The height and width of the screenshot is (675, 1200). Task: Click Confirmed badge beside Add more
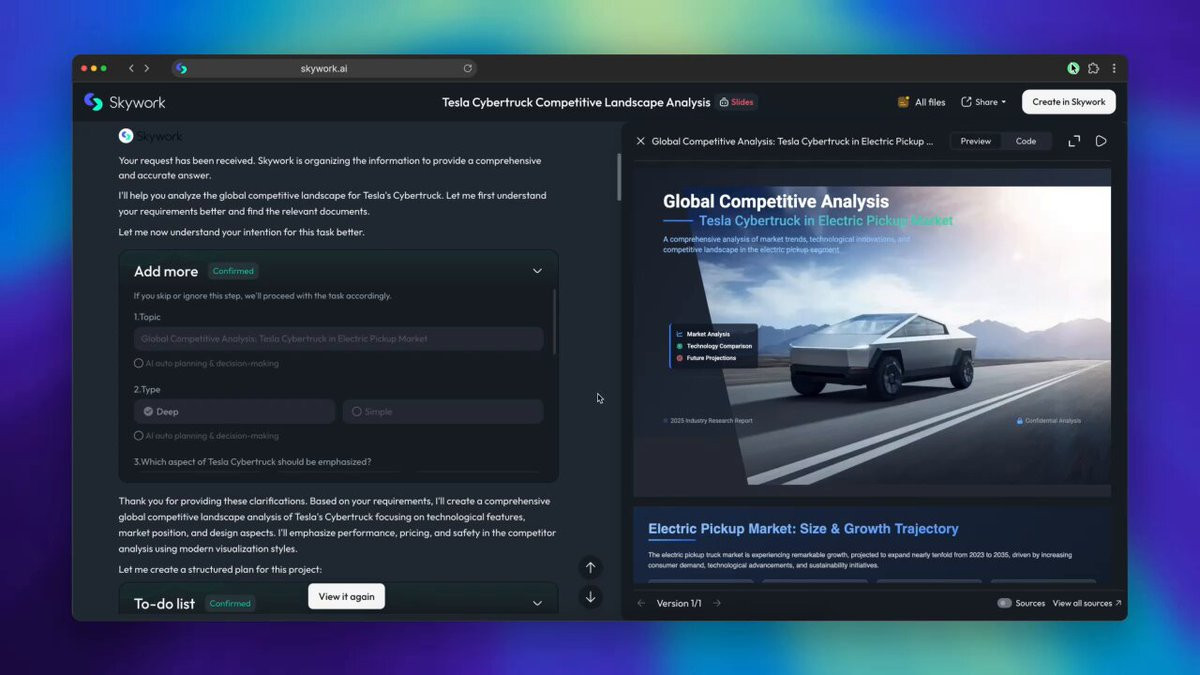[x=233, y=271]
